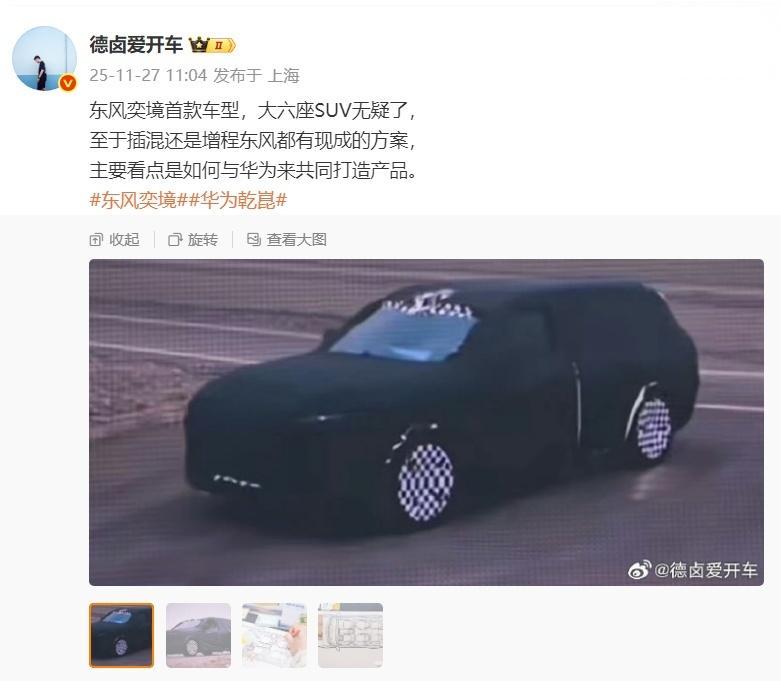Screen dimensions: 781x698
Task: Click the orange verified V badge
Action: point(68,83)
